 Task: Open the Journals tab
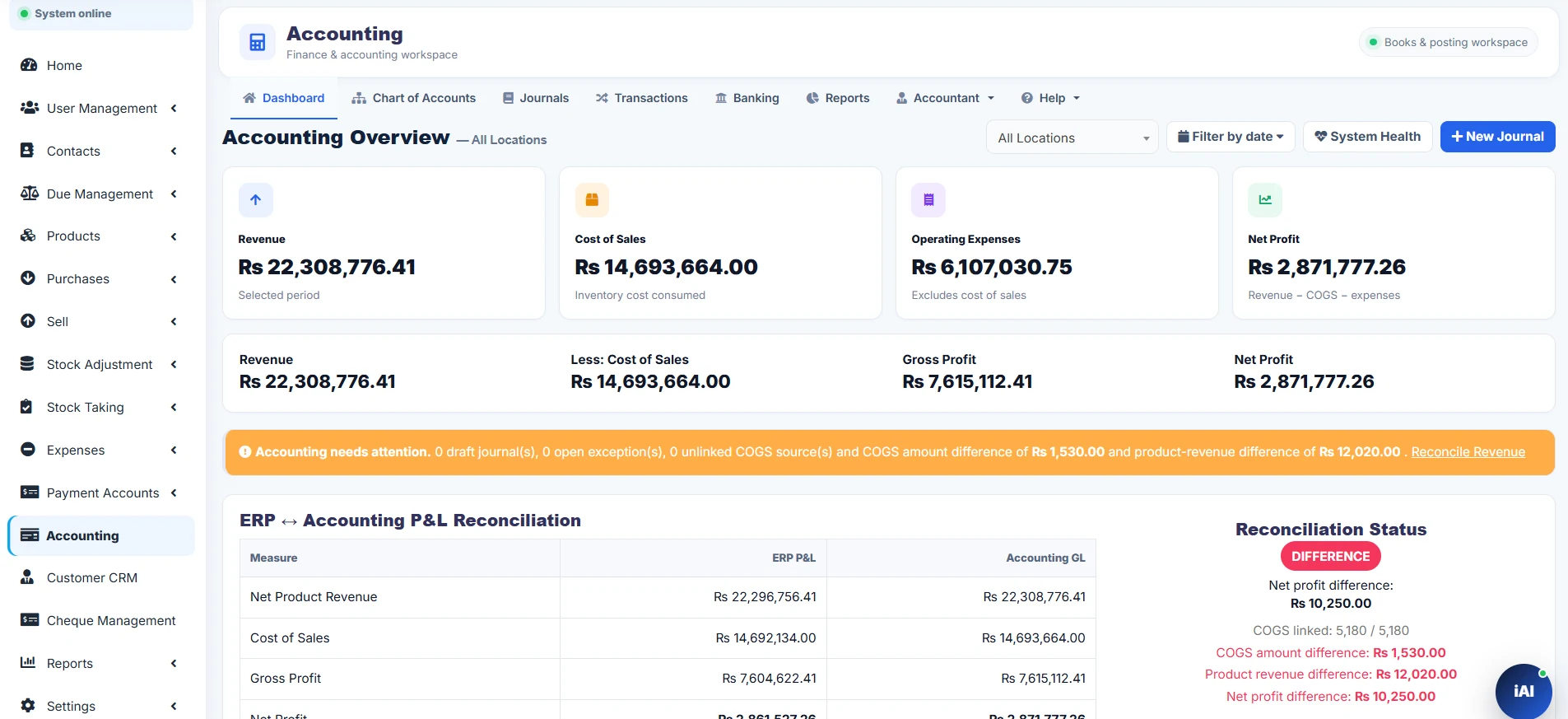[536, 98]
